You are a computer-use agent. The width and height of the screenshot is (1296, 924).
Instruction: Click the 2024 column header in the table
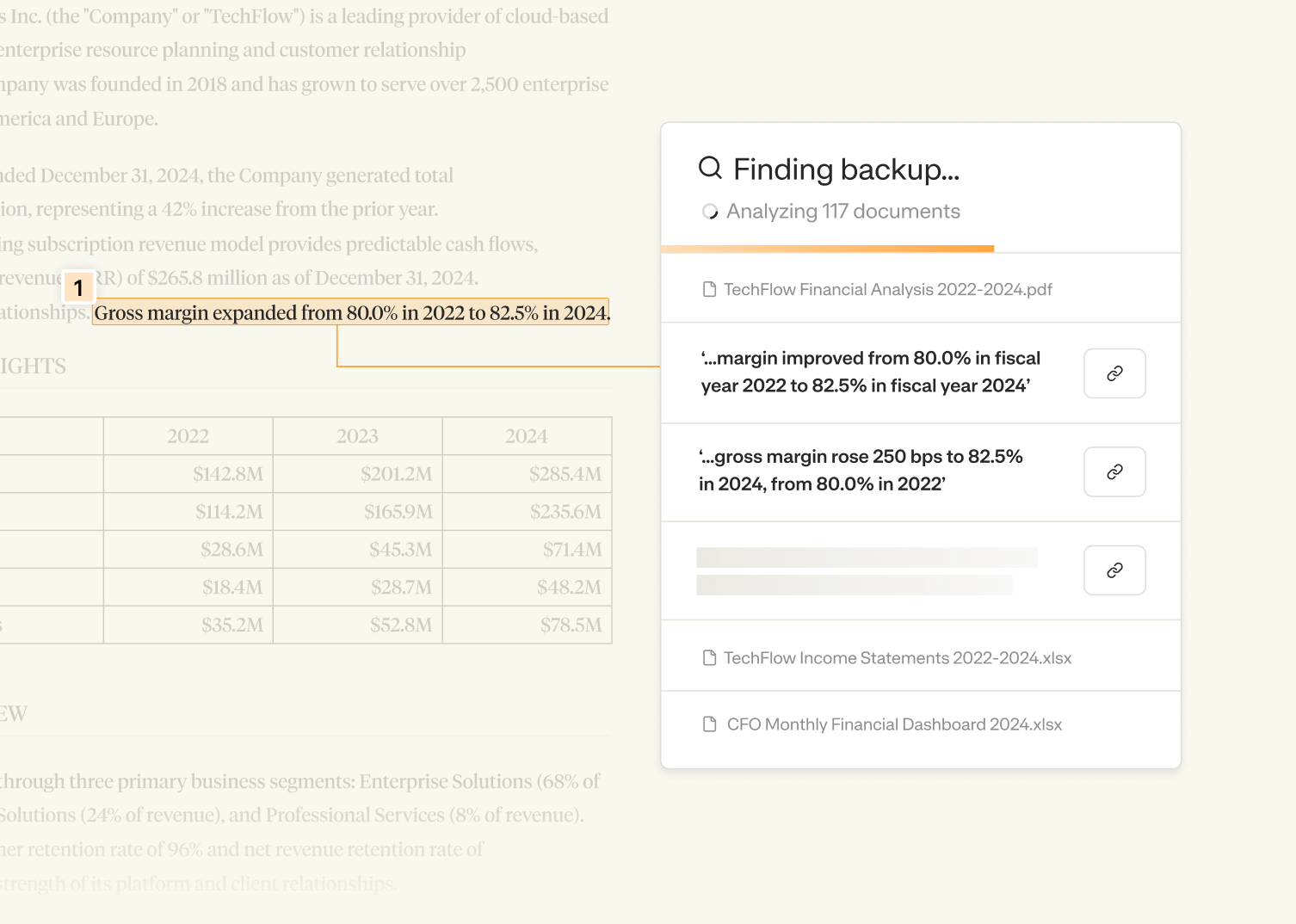point(527,436)
